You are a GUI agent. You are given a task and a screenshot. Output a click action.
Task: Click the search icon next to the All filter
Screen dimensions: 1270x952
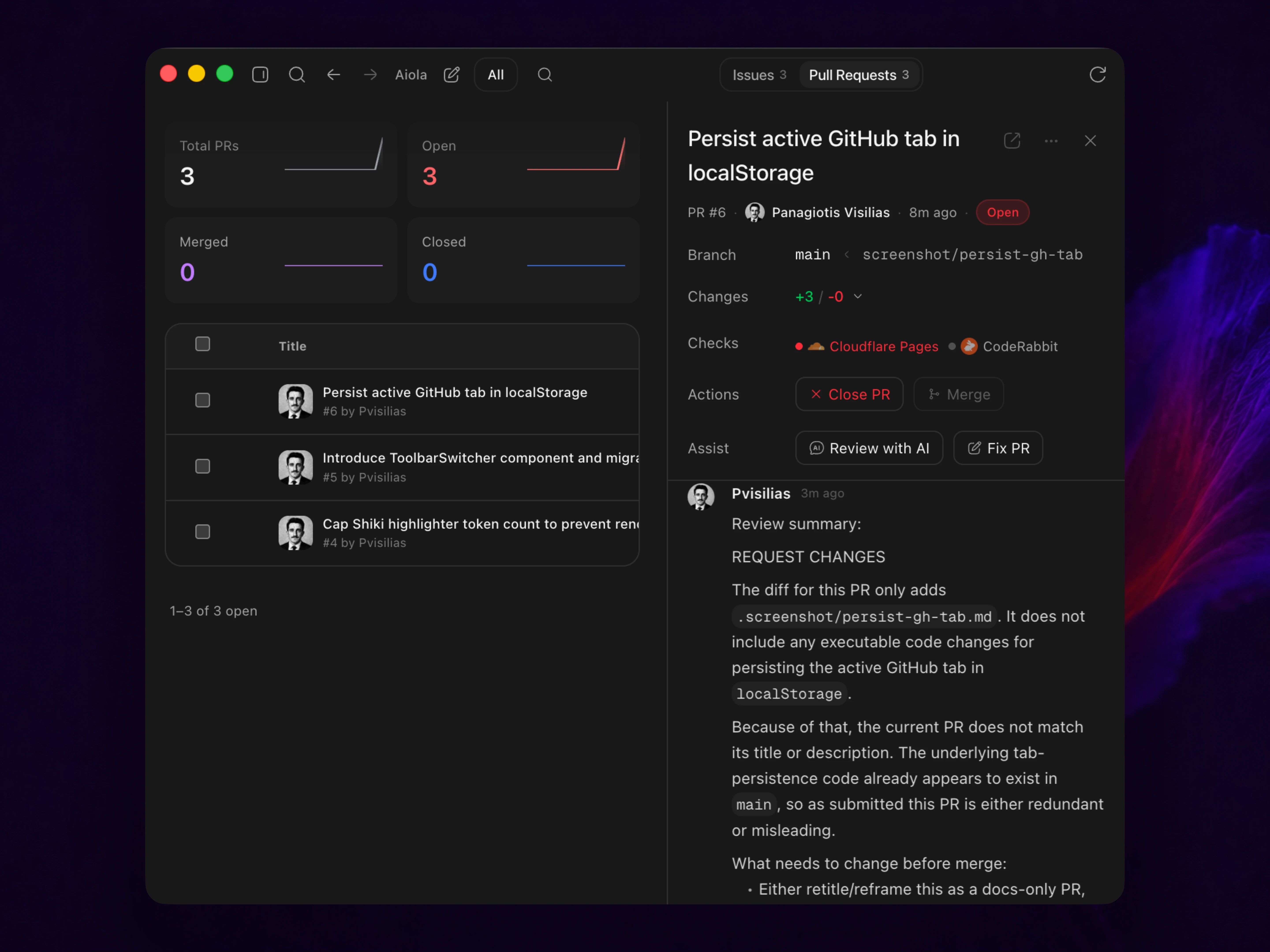click(x=545, y=75)
